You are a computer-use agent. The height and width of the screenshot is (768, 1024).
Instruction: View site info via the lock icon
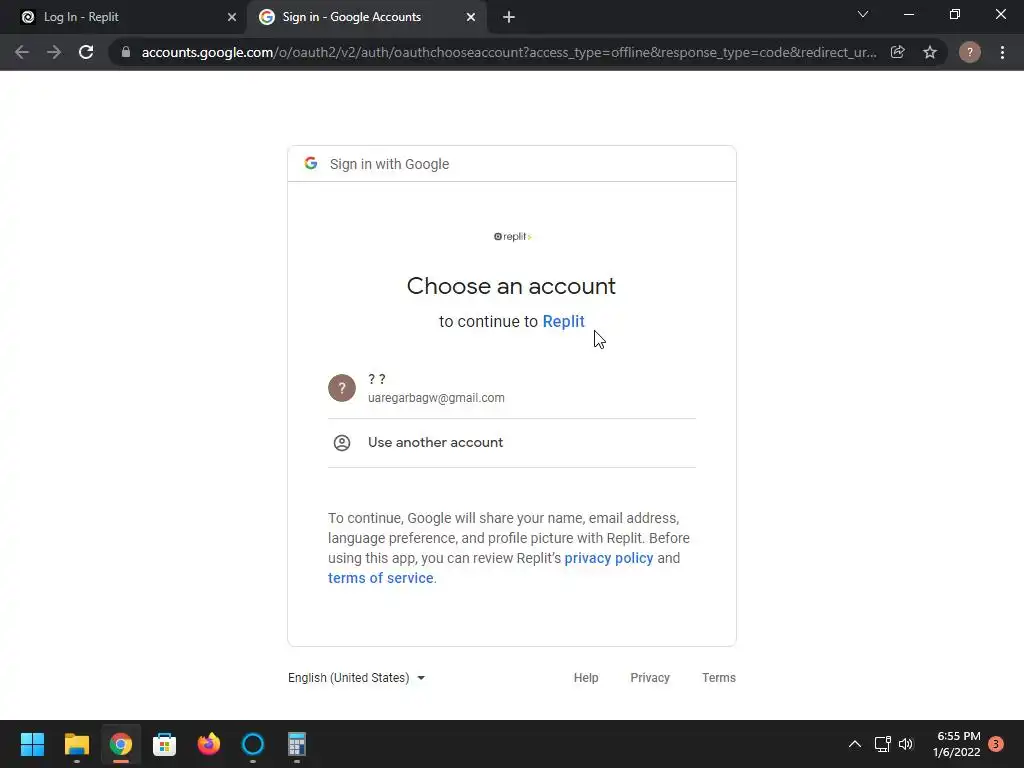coord(126,52)
